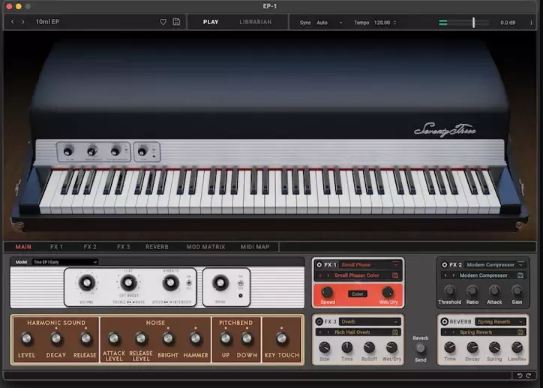Click the redo arrow at bottom right

click(x=528, y=376)
